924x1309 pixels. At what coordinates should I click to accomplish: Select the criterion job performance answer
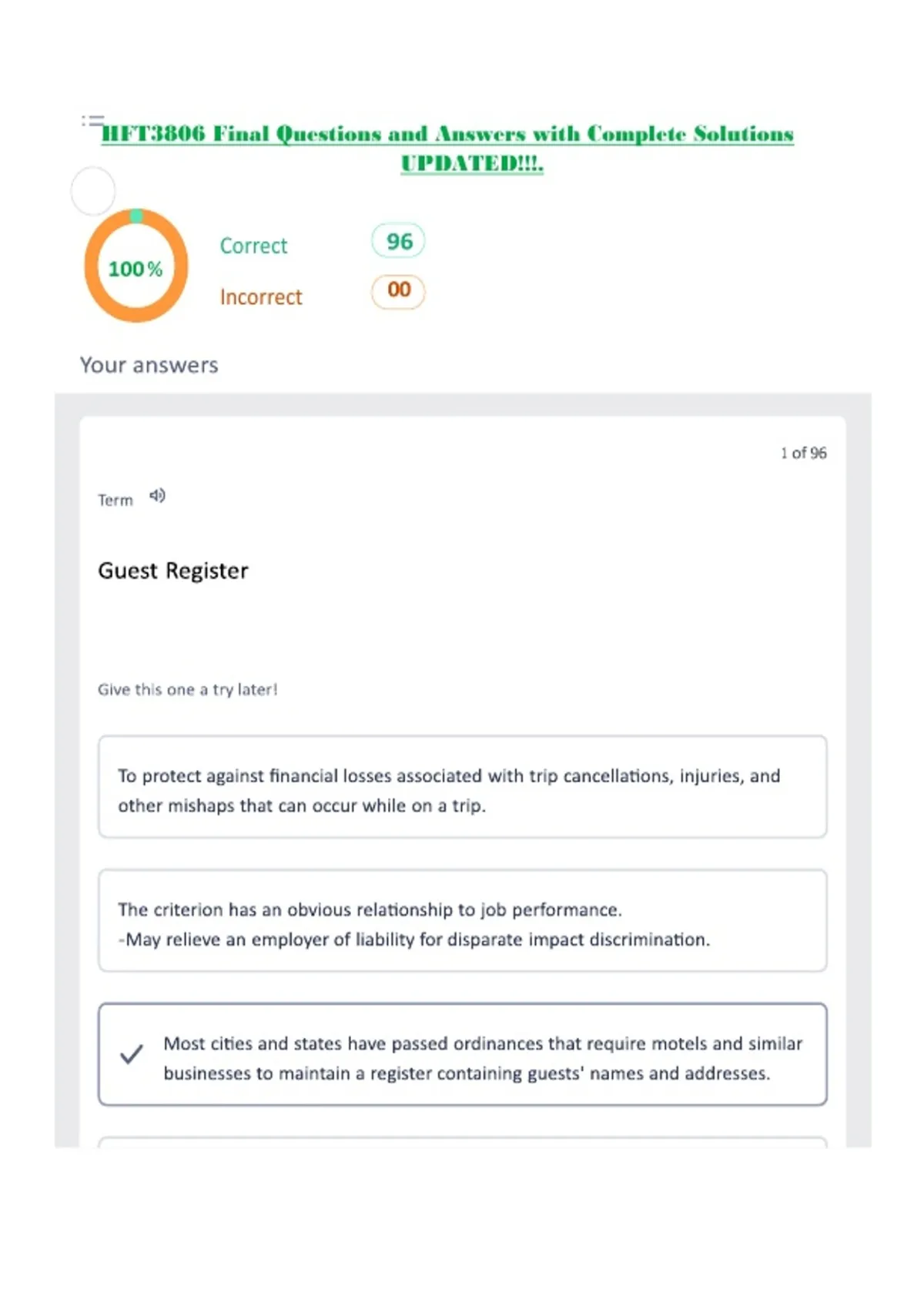pyautogui.click(x=463, y=921)
